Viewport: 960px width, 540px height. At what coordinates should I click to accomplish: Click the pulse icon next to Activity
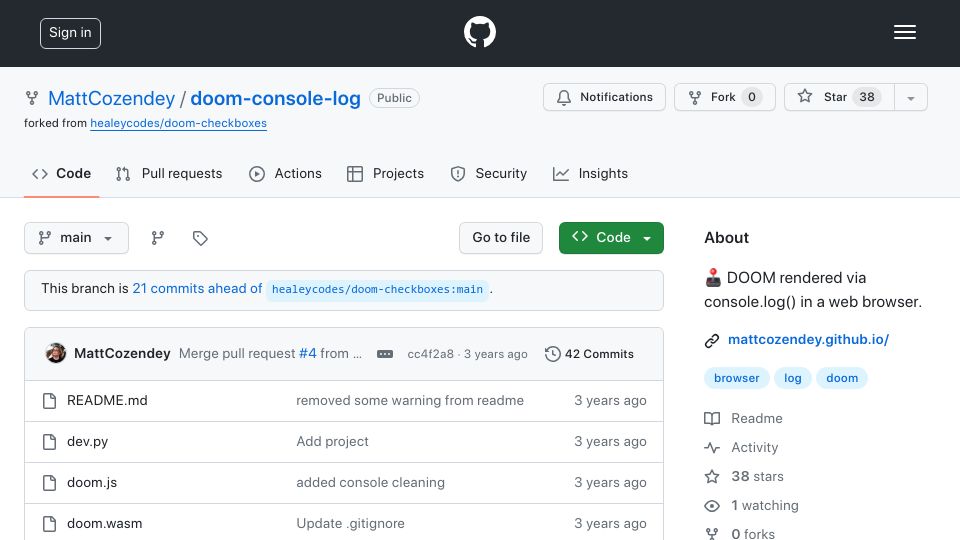point(711,448)
